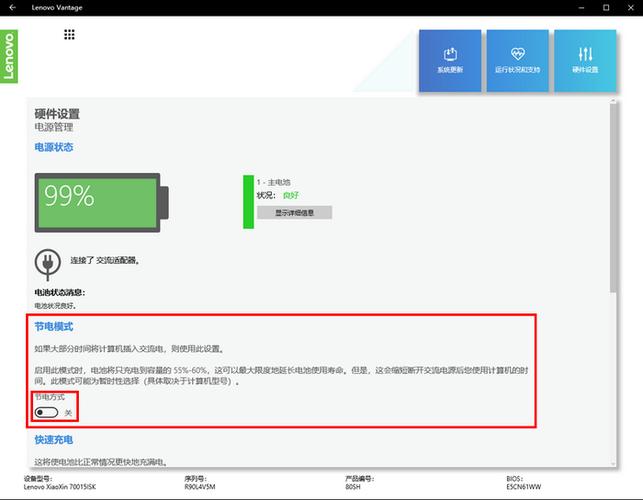Select the 电池状态消息 label
This screenshot has height=500, width=643.
[x=60, y=292]
